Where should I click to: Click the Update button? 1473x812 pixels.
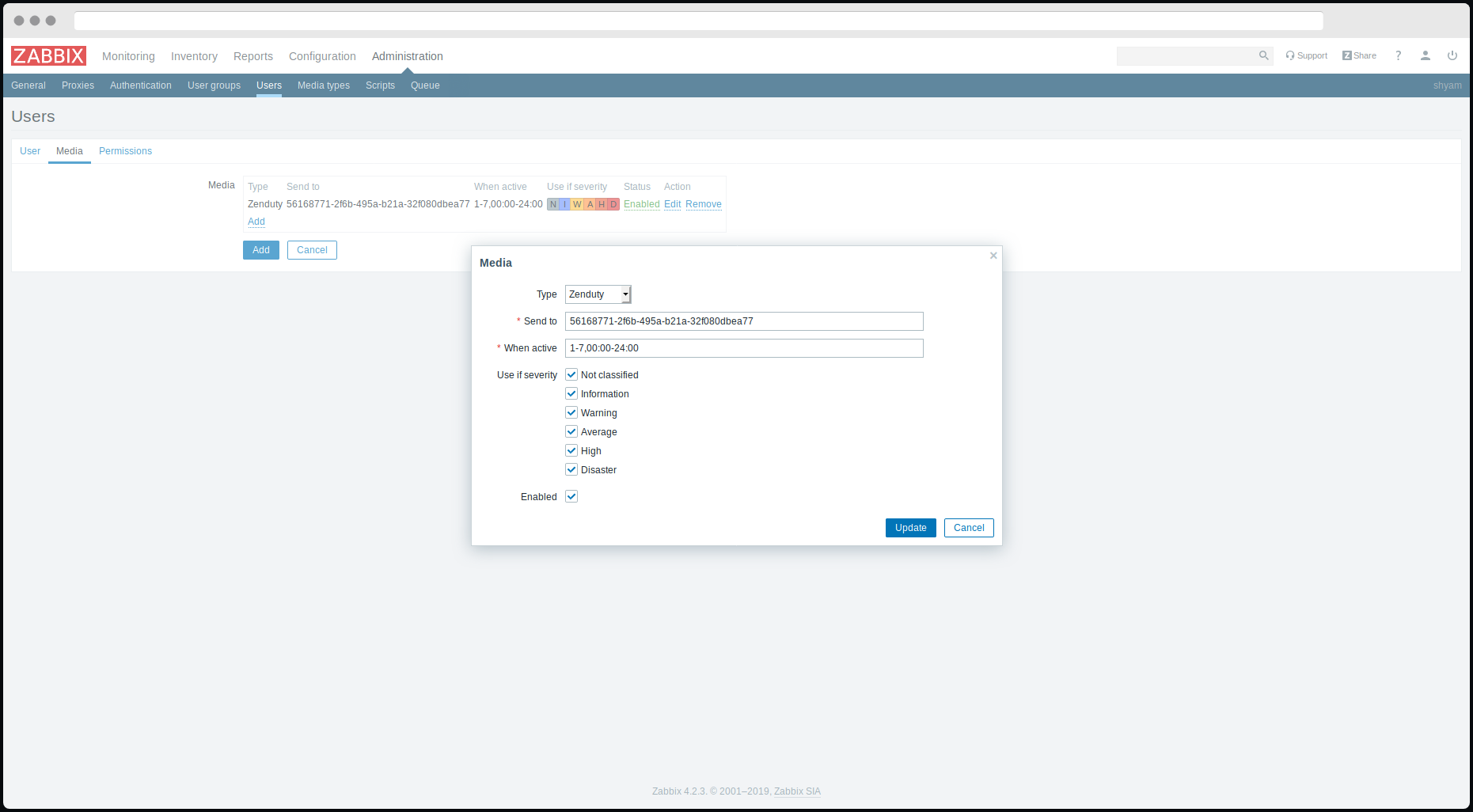coord(911,528)
